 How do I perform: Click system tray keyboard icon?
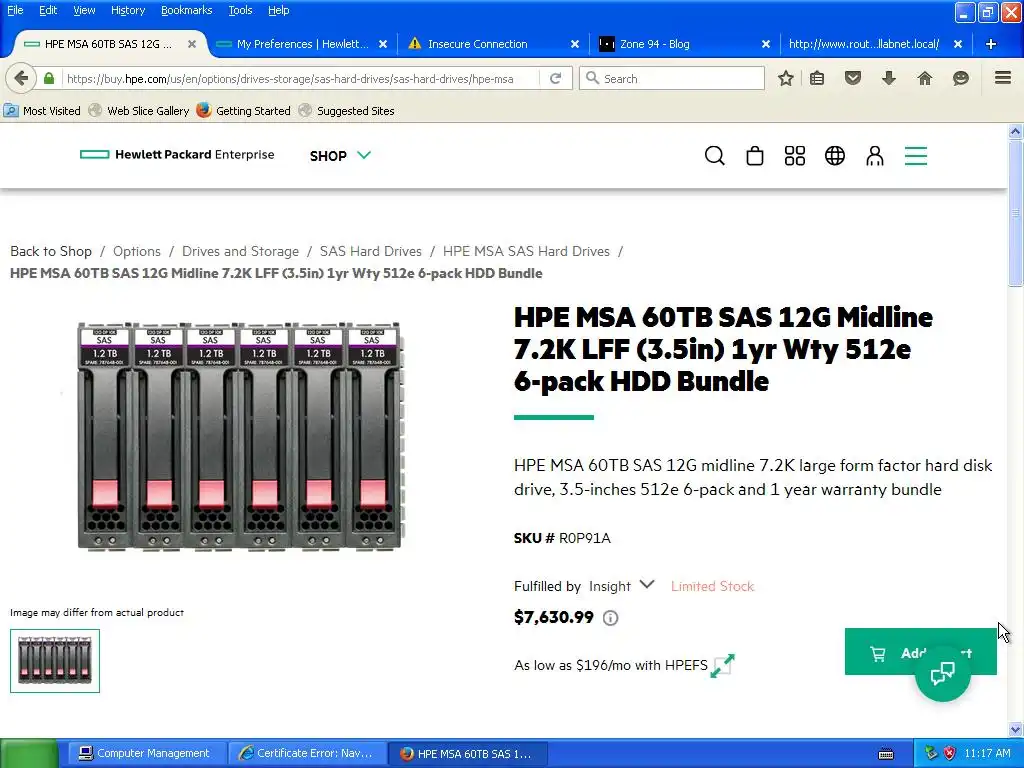[886, 754]
